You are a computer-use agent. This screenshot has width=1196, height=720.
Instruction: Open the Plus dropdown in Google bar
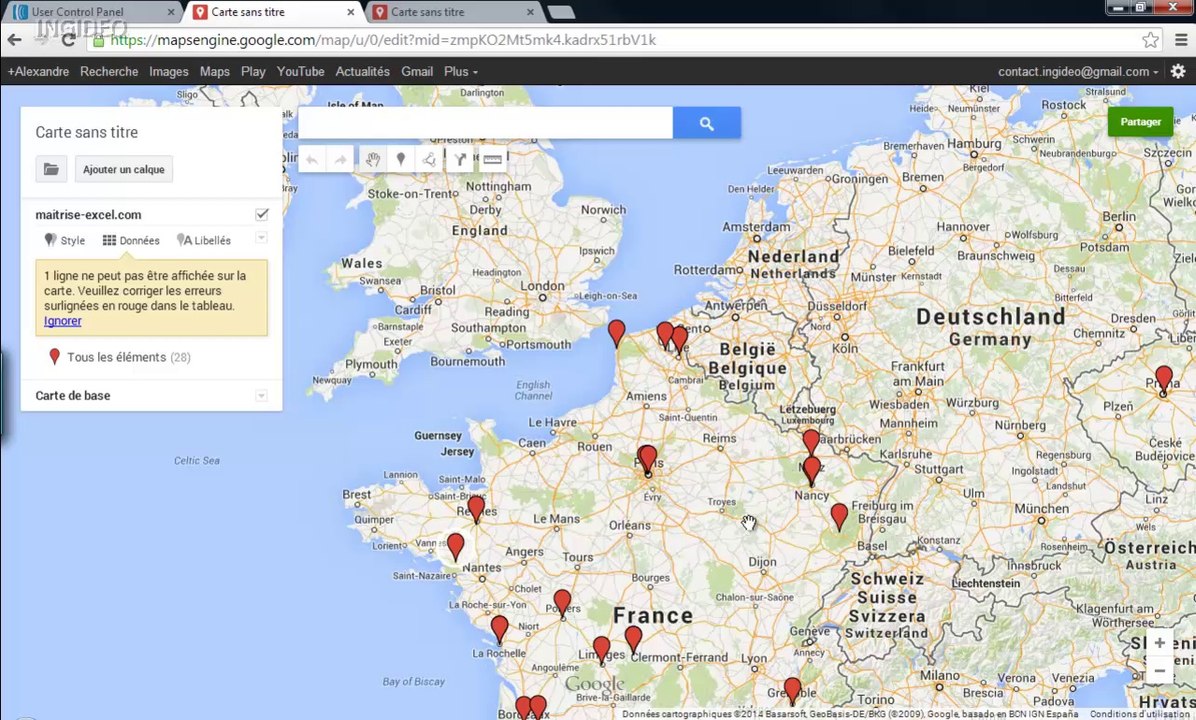click(461, 71)
